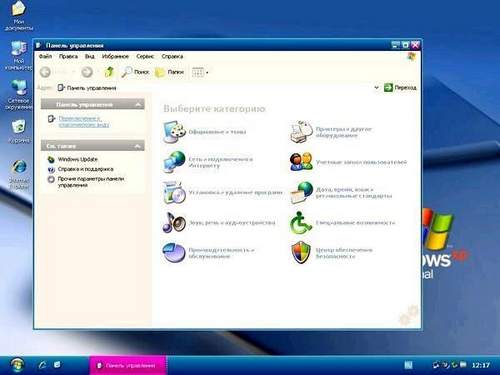The height and width of the screenshot is (375, 500).
Task: Open the Вид menu
Action: click(x=90, y=56)
